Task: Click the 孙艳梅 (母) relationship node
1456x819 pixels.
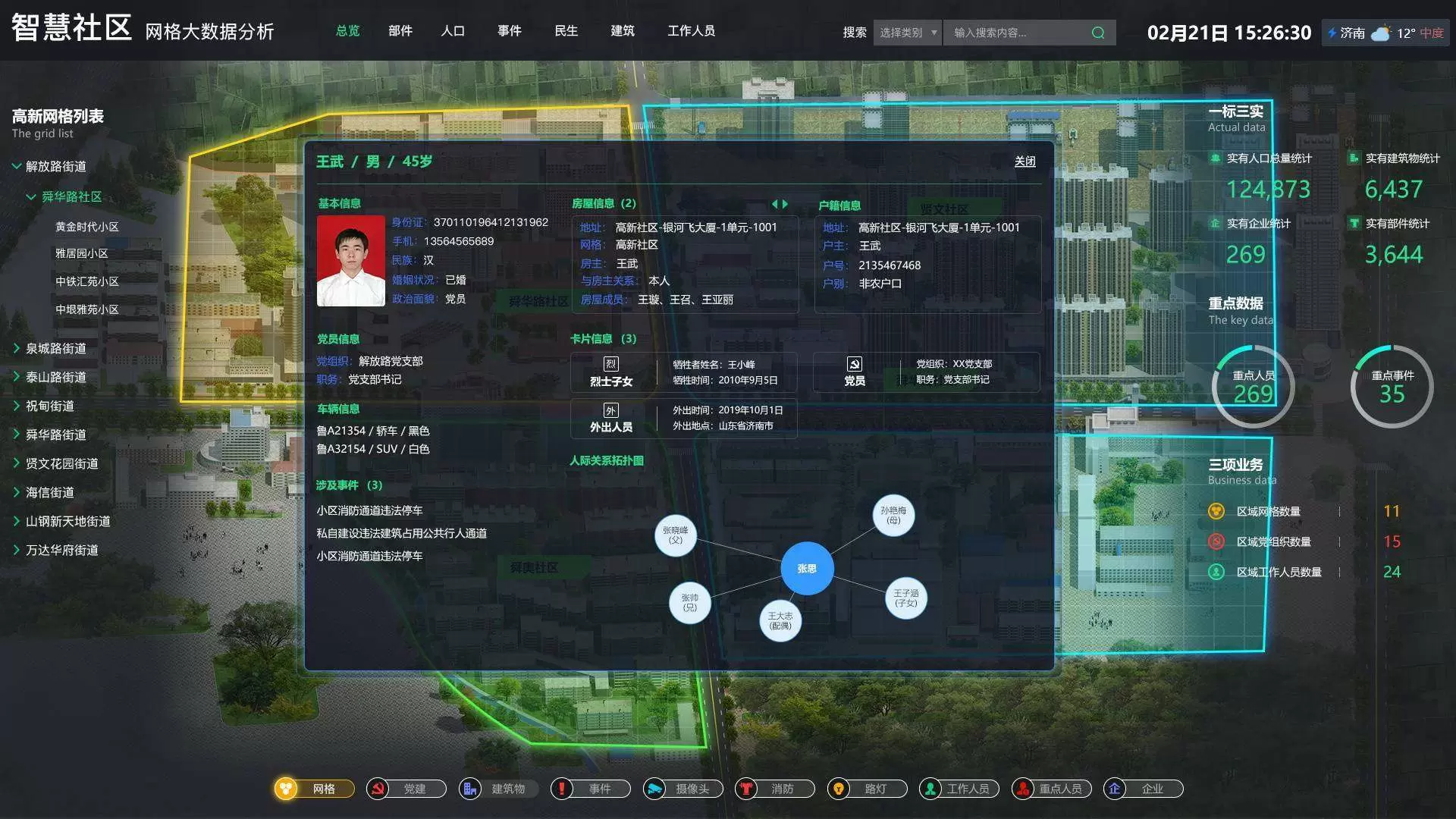Action: tap(893, 516)
